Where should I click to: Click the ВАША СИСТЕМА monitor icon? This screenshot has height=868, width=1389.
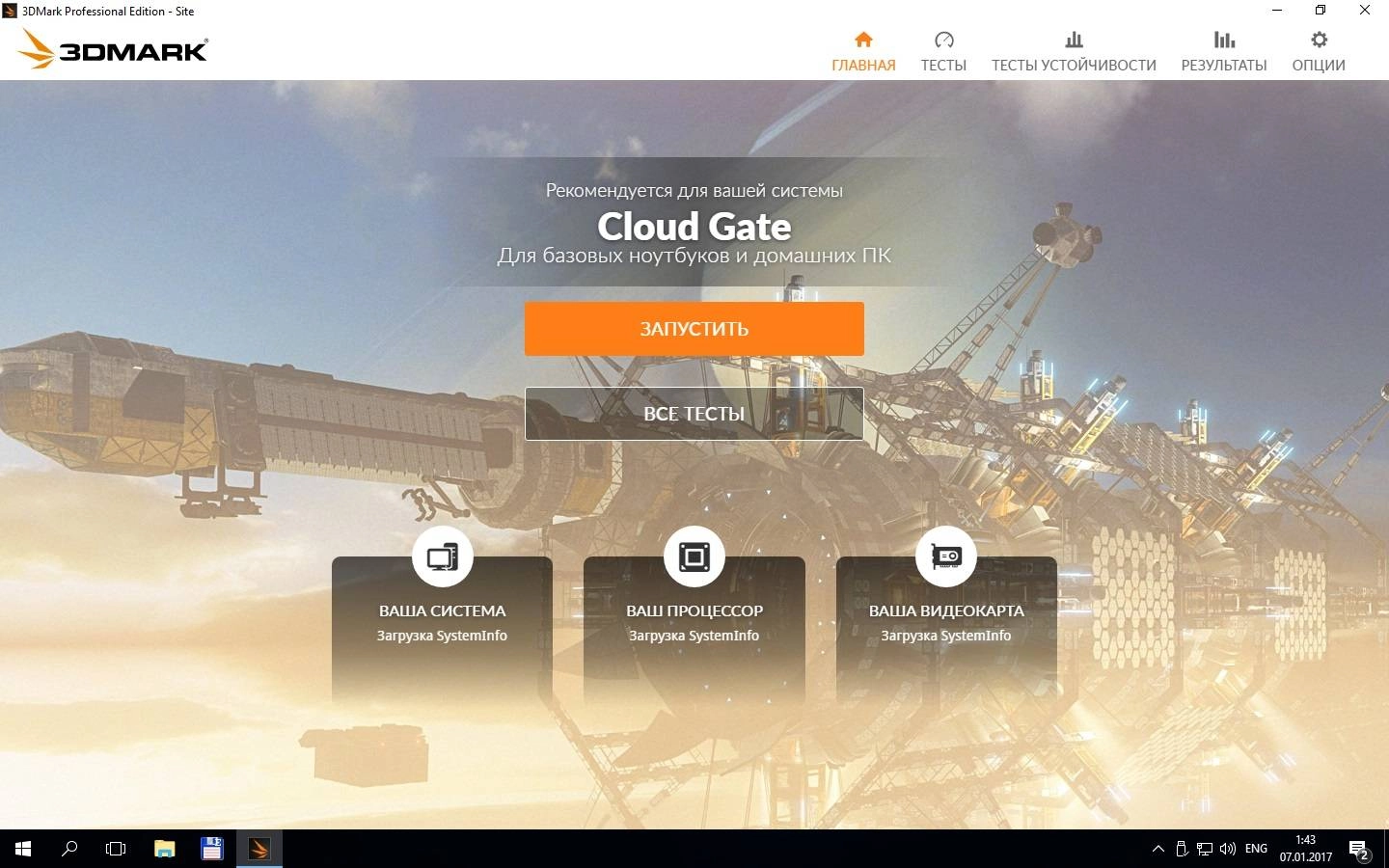coord(443,556)
